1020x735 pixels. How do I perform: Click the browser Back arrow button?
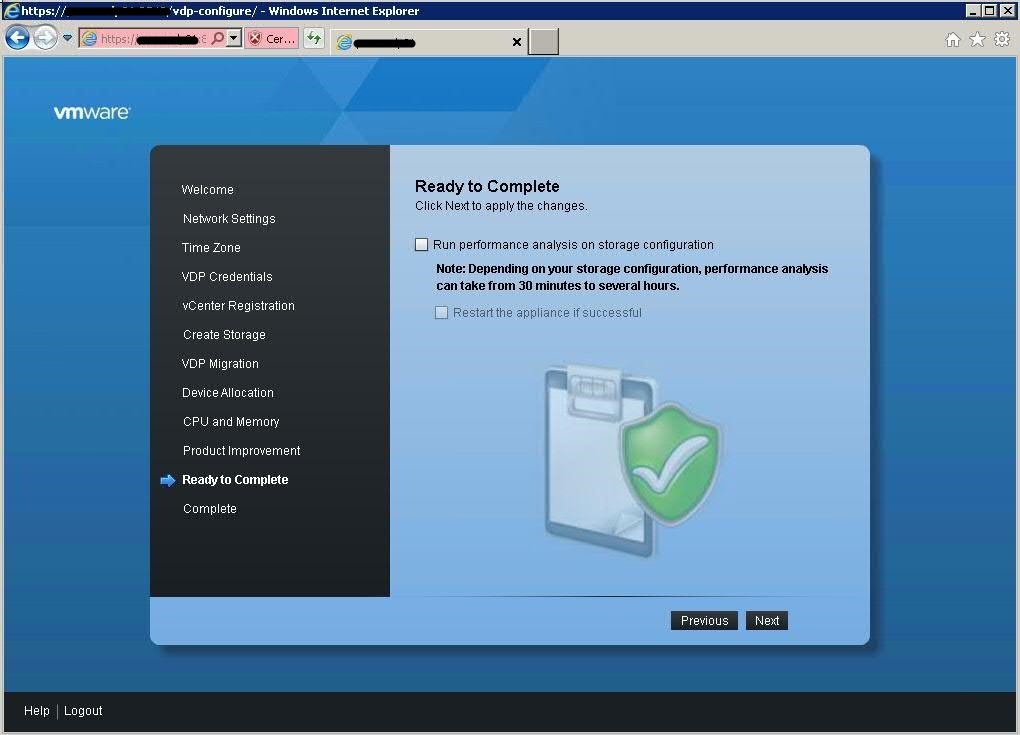click(18, 38)
